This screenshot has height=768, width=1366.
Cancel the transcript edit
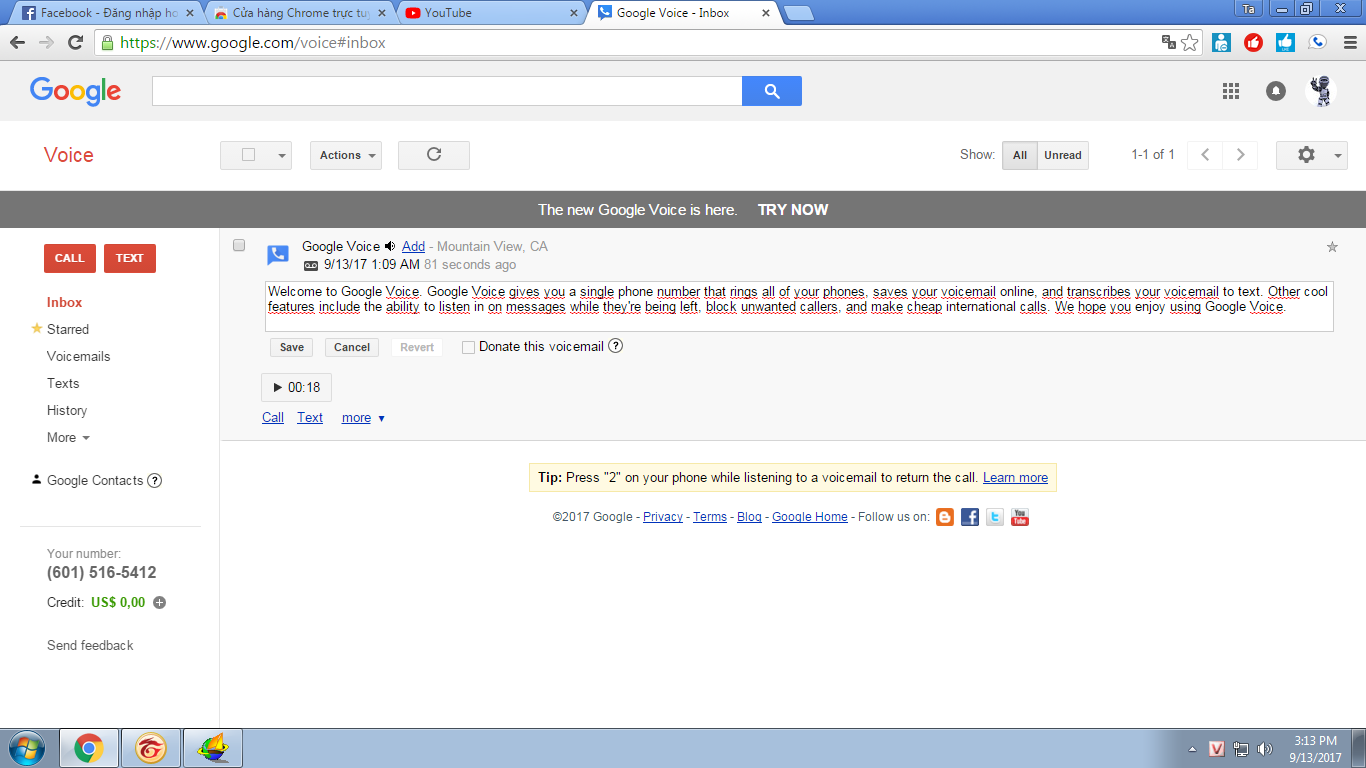pos(352,347)
